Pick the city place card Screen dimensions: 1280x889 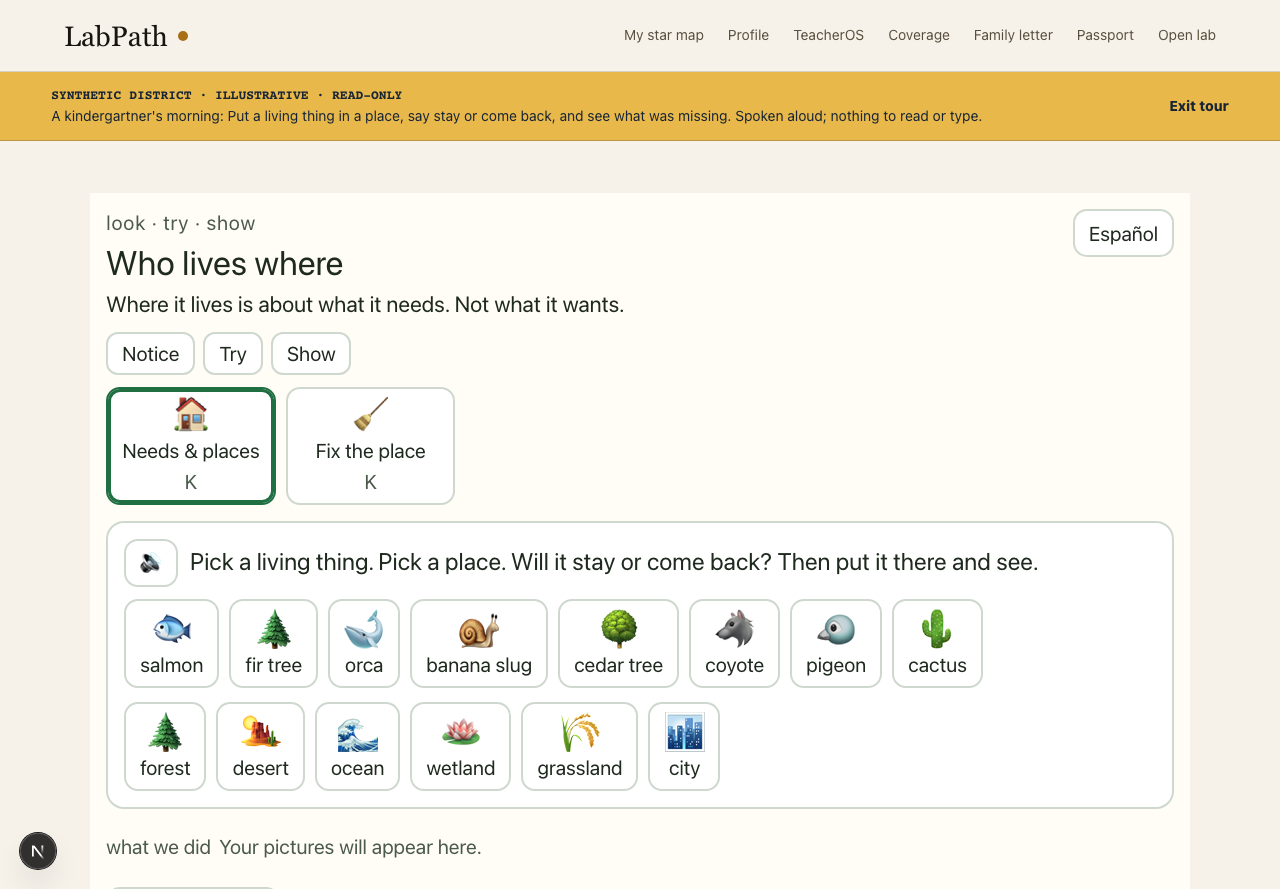coord(684,747)
